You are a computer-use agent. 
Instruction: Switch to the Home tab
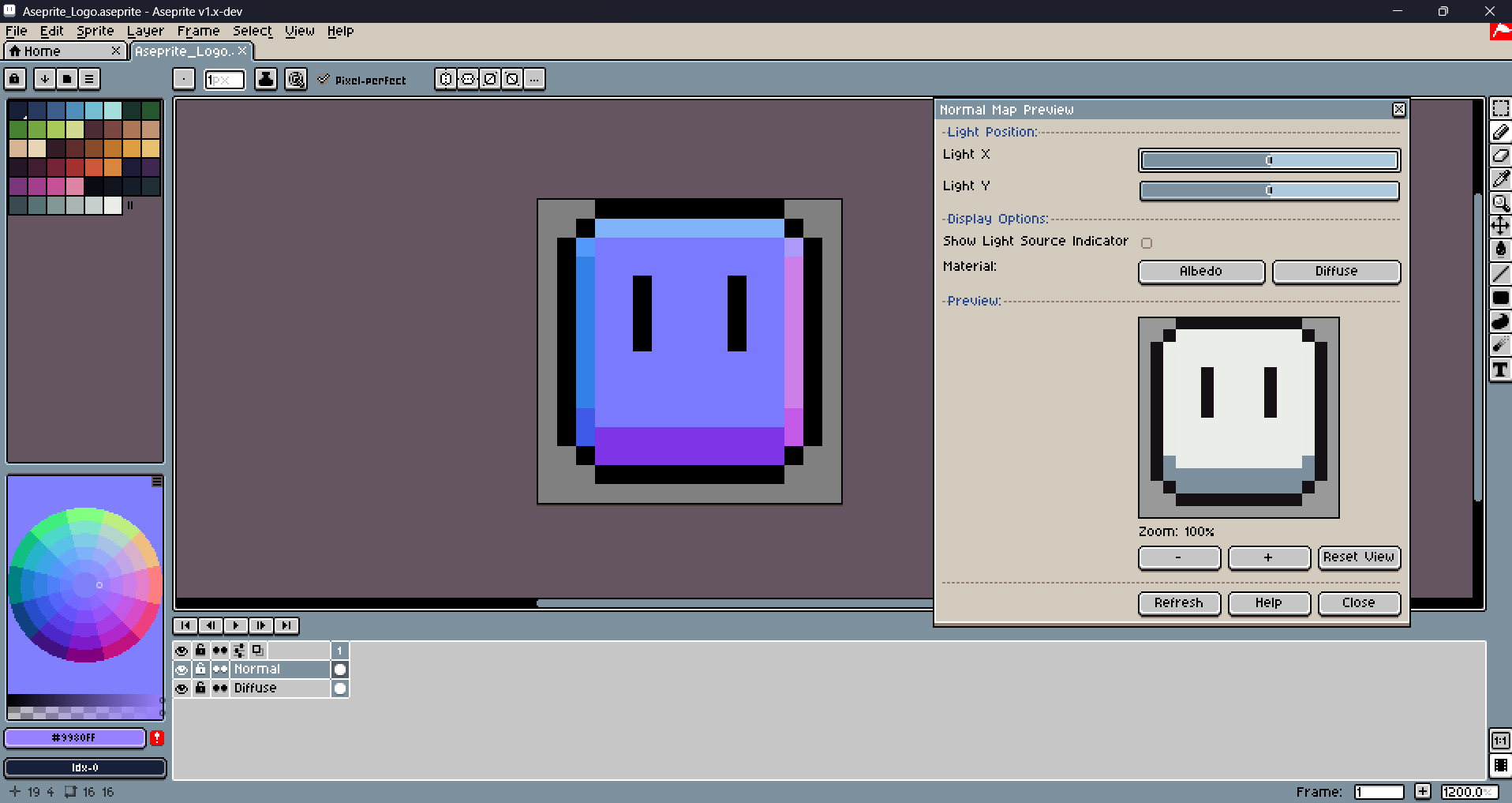[65, 51]
